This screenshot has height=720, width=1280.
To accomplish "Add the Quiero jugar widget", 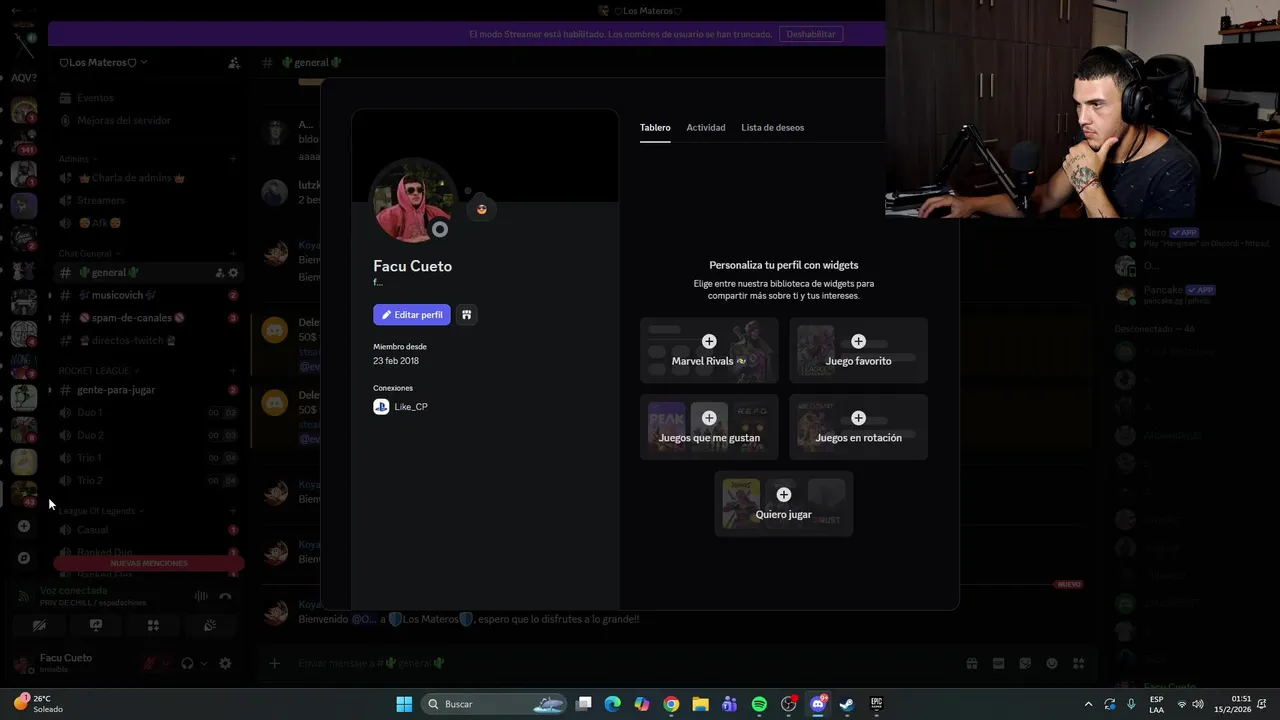I will tap(784, 504).
